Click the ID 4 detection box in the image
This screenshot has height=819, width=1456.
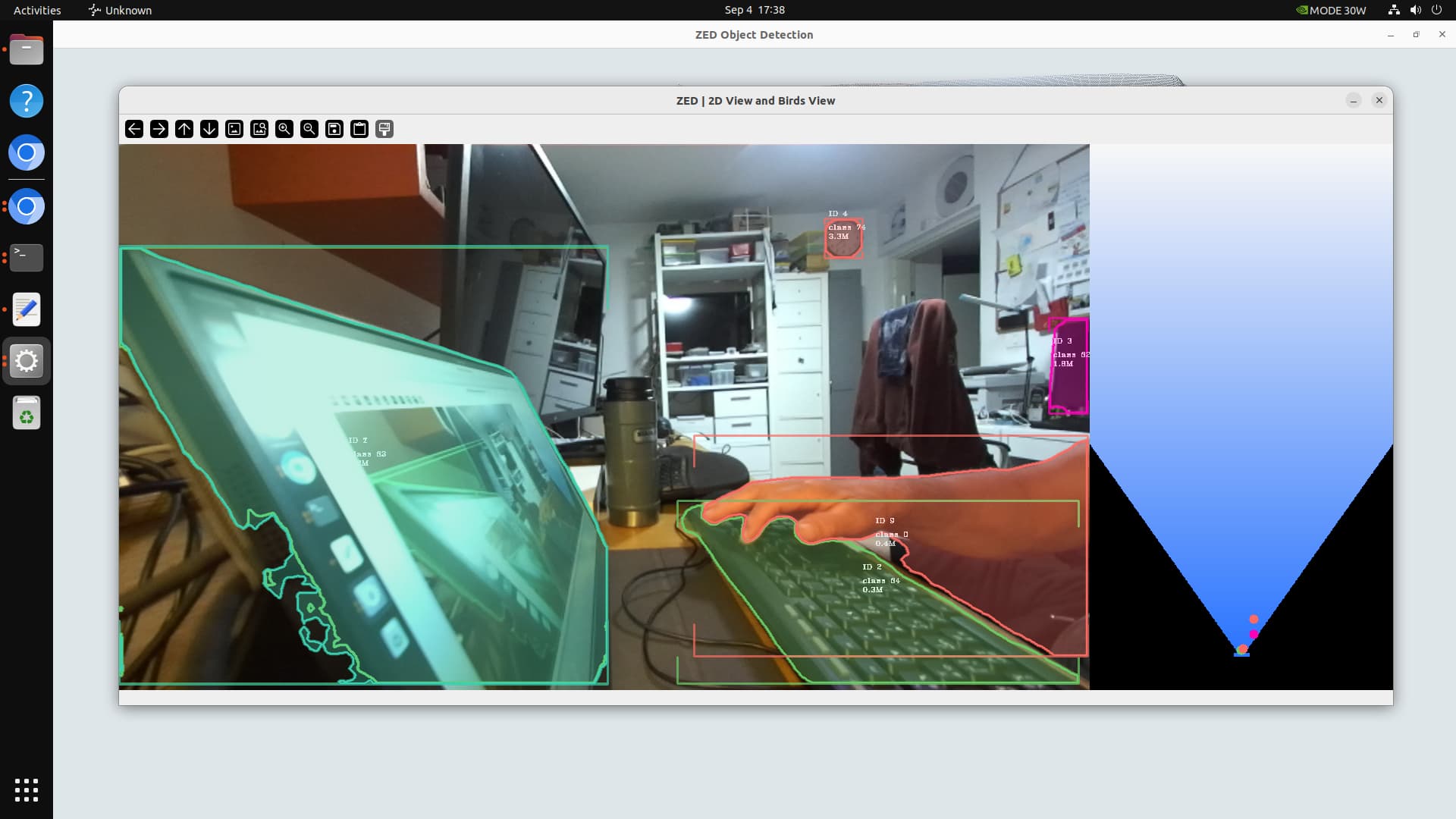(843, 239)
